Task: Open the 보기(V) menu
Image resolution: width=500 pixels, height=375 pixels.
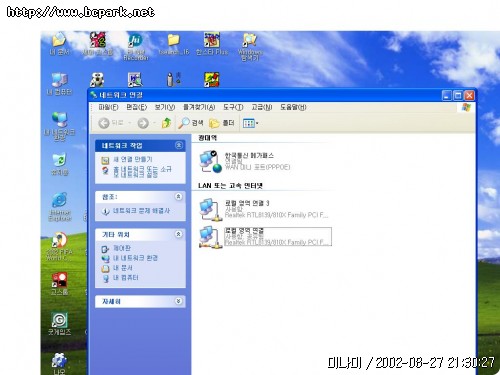Action: tap(165, 107)
